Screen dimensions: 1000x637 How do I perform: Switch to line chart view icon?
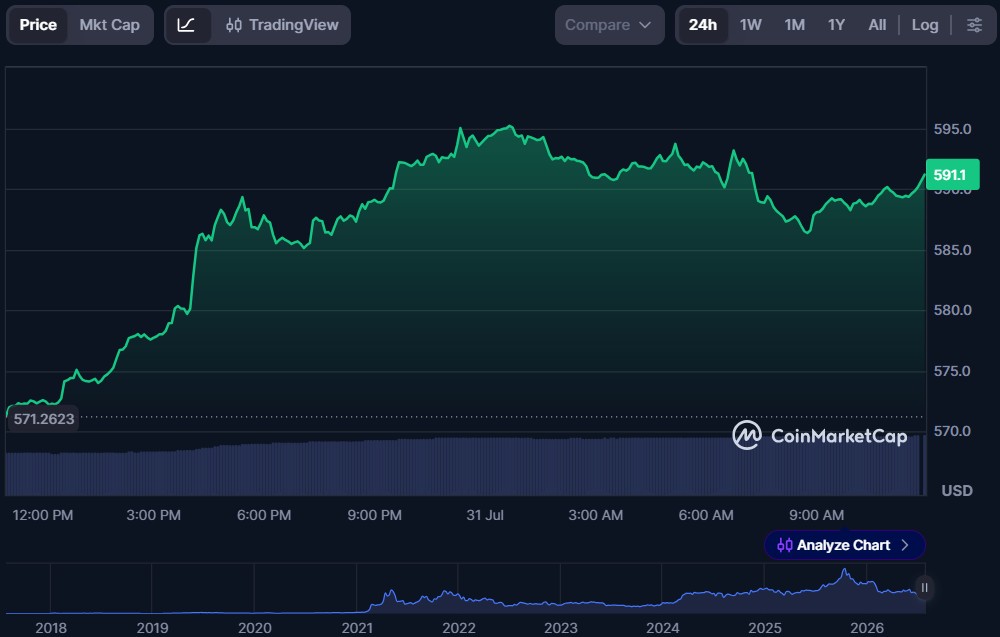(186, 25)
